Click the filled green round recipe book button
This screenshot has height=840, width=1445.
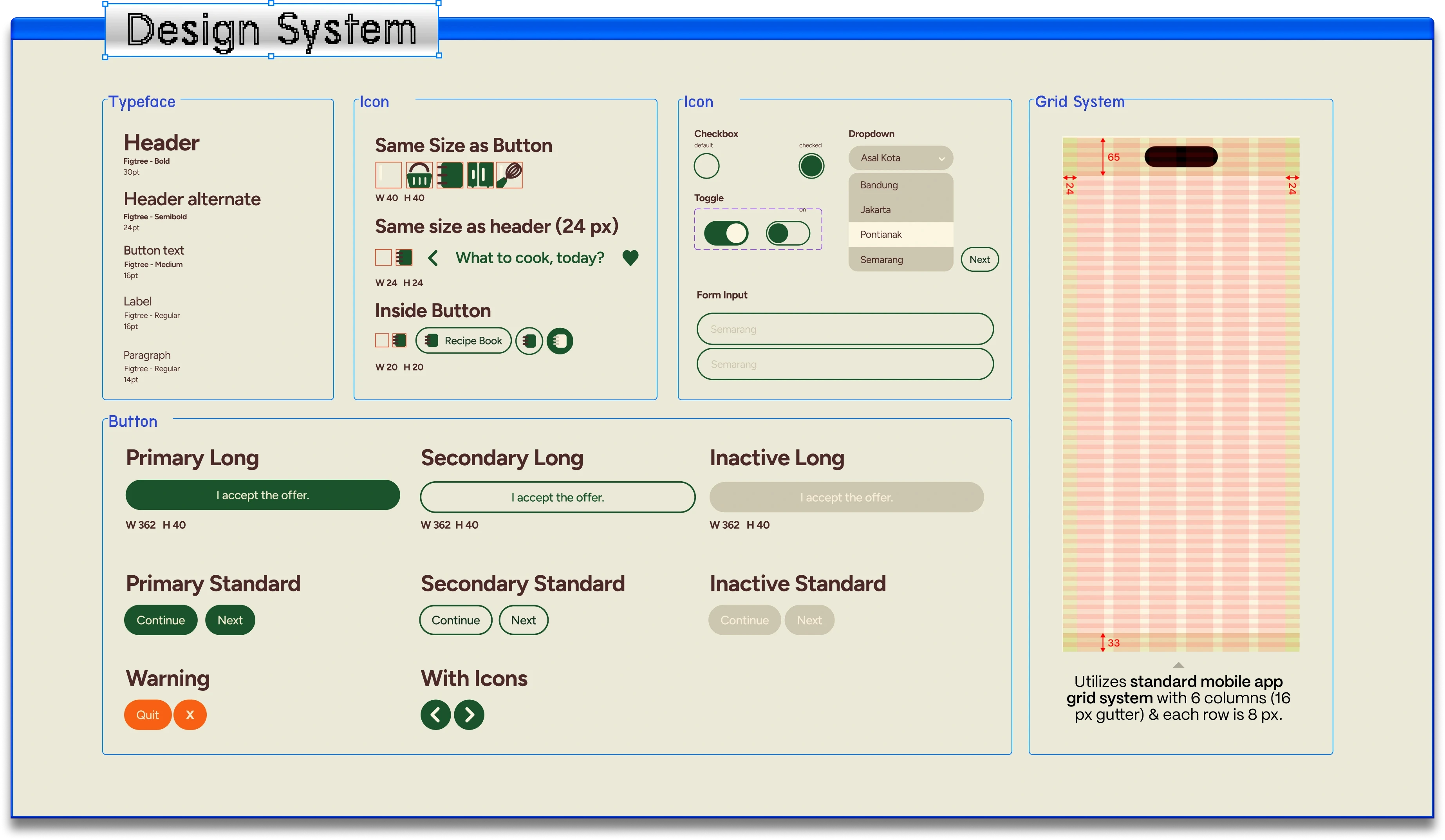[x=560, y=341]
